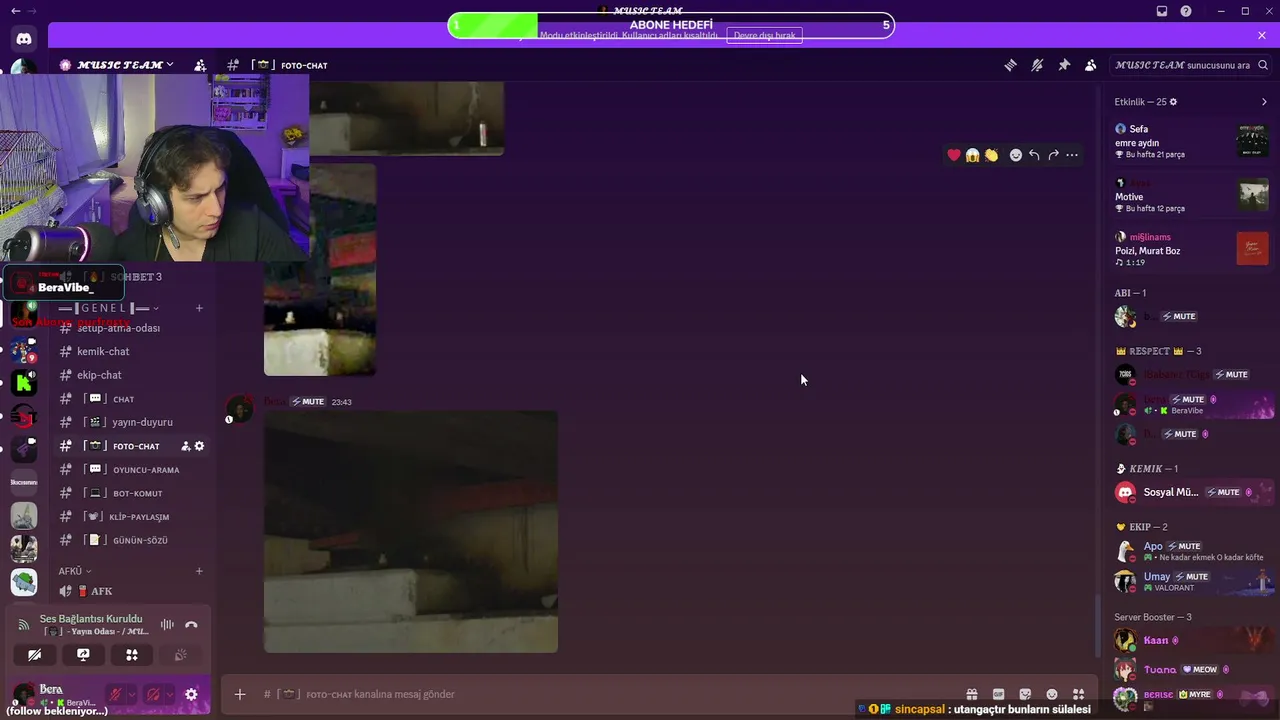Open the Threads icon in channel header
Image resolution: width=1280 pixels, height=720 pixels.
point(1010,65)
